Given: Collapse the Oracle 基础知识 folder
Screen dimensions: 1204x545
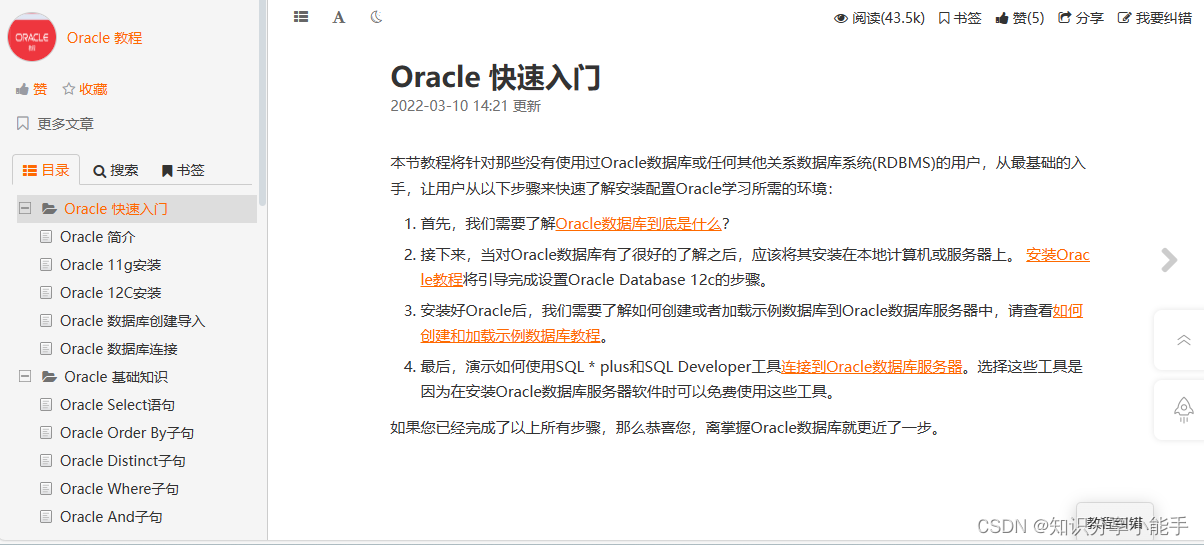Looking at the screenshot, I should pyautogui.click(x=24, y=377).
